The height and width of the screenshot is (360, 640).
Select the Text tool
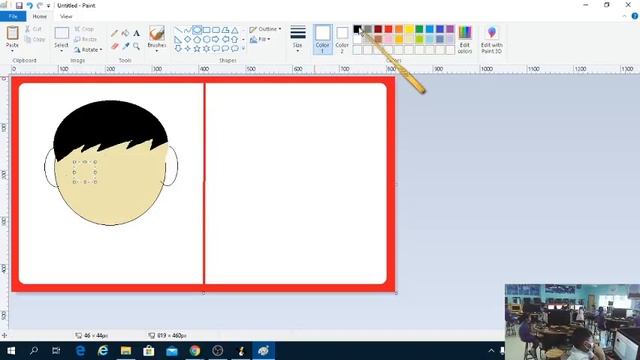point(136,33)
